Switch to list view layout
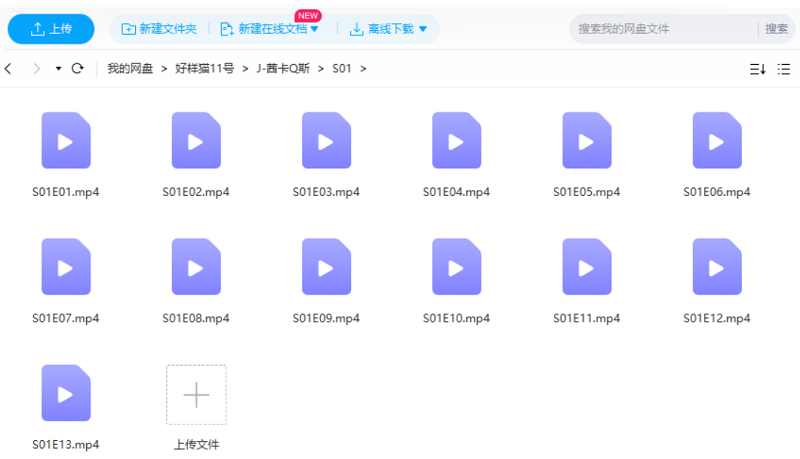This screenshot has height=459, width=800. tap(785, 69)
